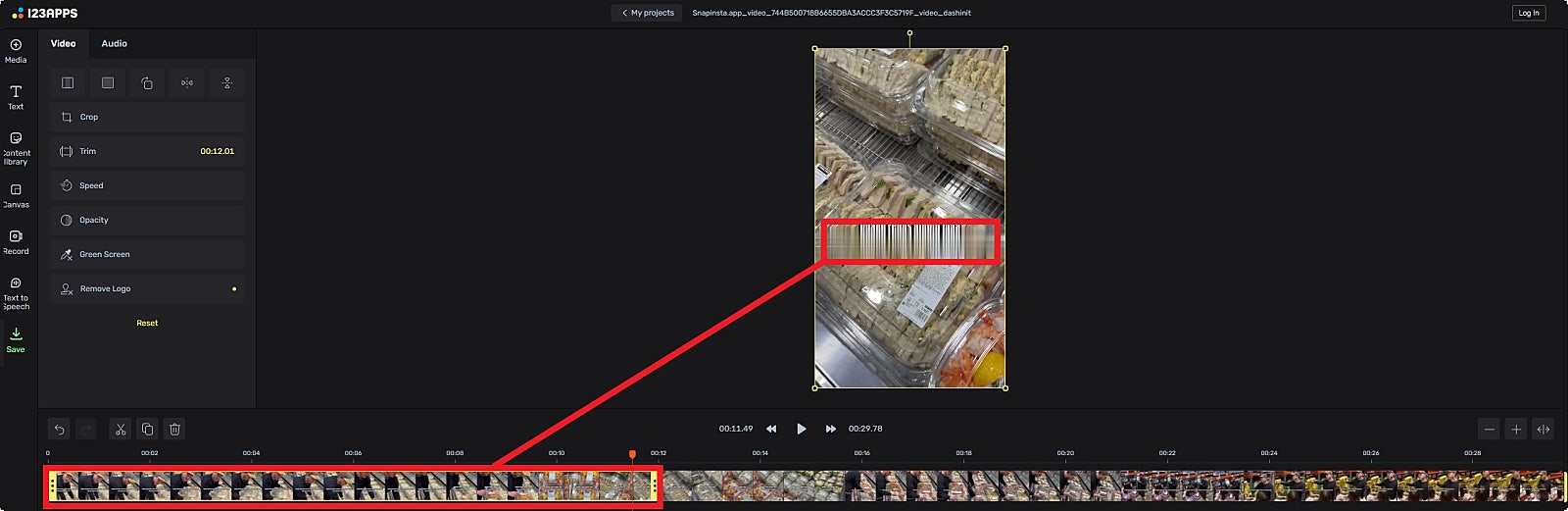Click the current time 00:11.49
Screen dimensions: 1568x511
coord(736,429)
